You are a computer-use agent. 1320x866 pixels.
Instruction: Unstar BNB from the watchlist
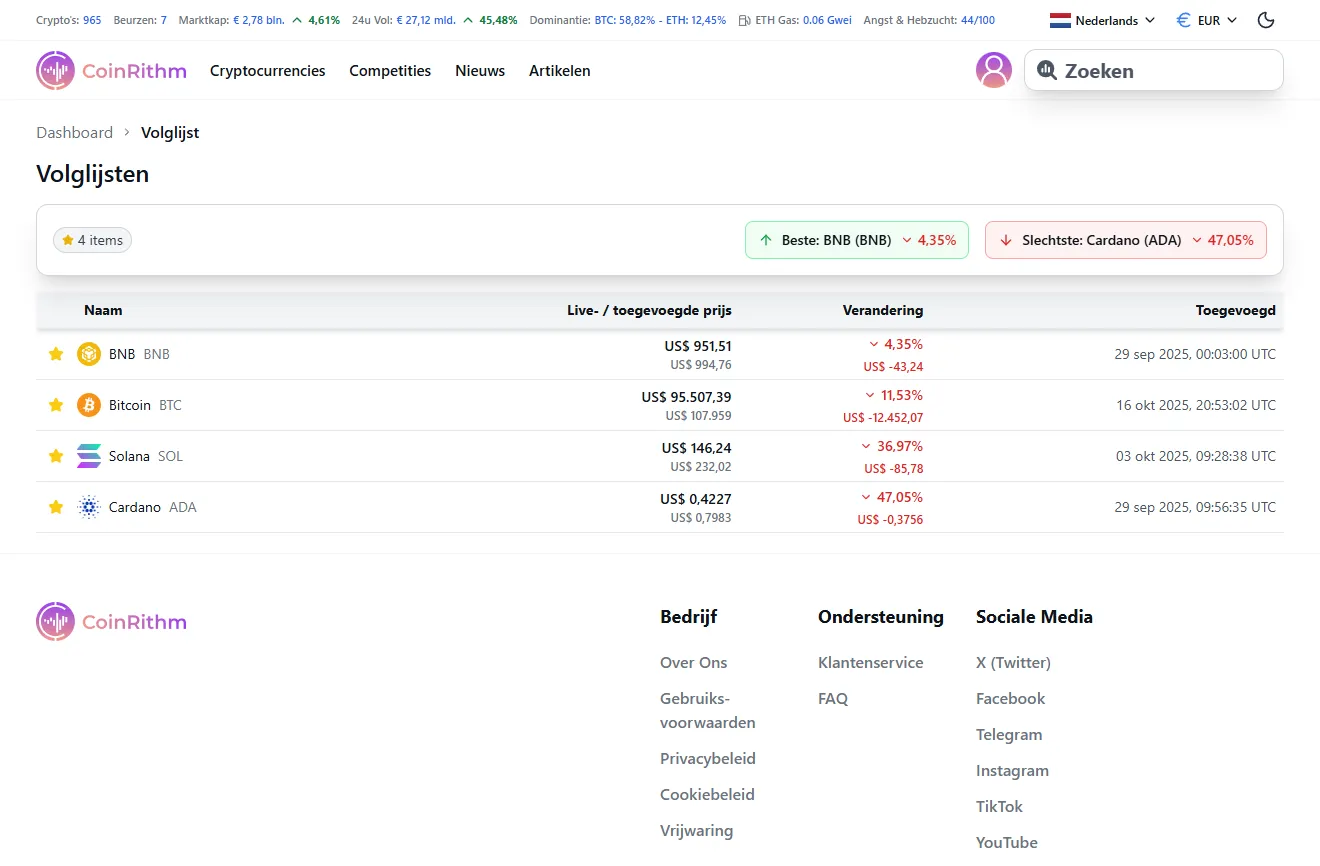55,353
